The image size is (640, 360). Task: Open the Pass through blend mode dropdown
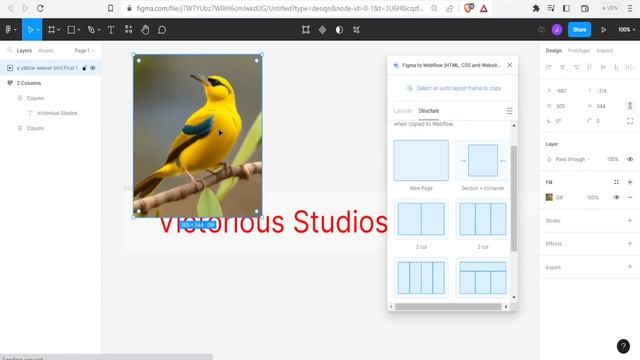[572, 159]
